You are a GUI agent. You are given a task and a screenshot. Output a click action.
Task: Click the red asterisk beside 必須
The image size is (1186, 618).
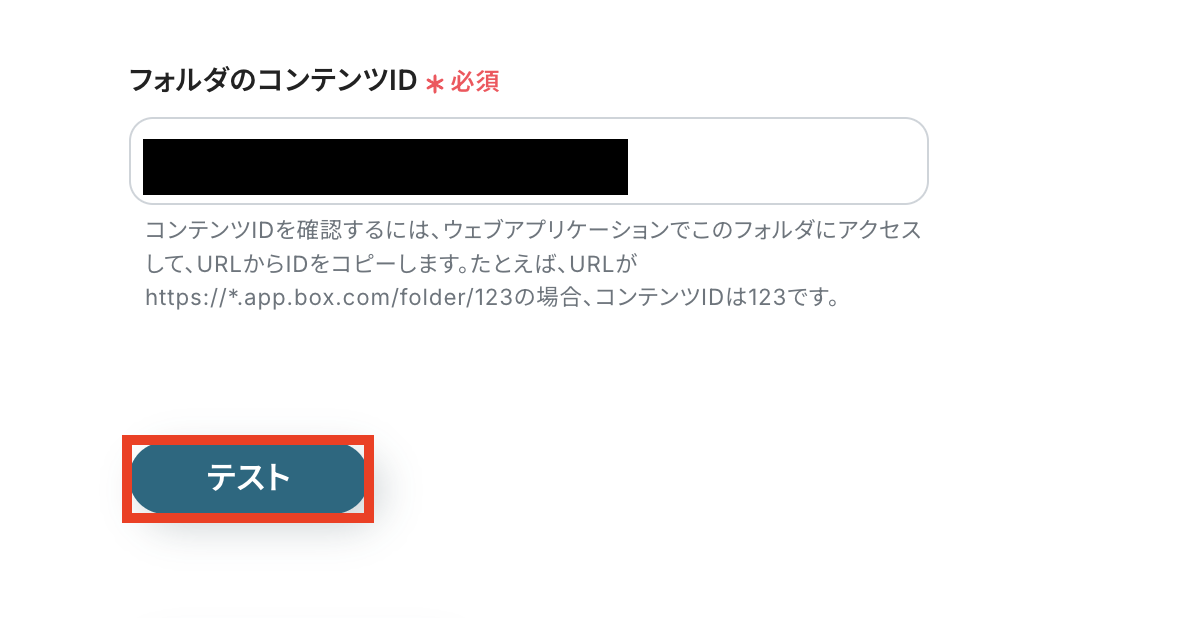(434, 83)
